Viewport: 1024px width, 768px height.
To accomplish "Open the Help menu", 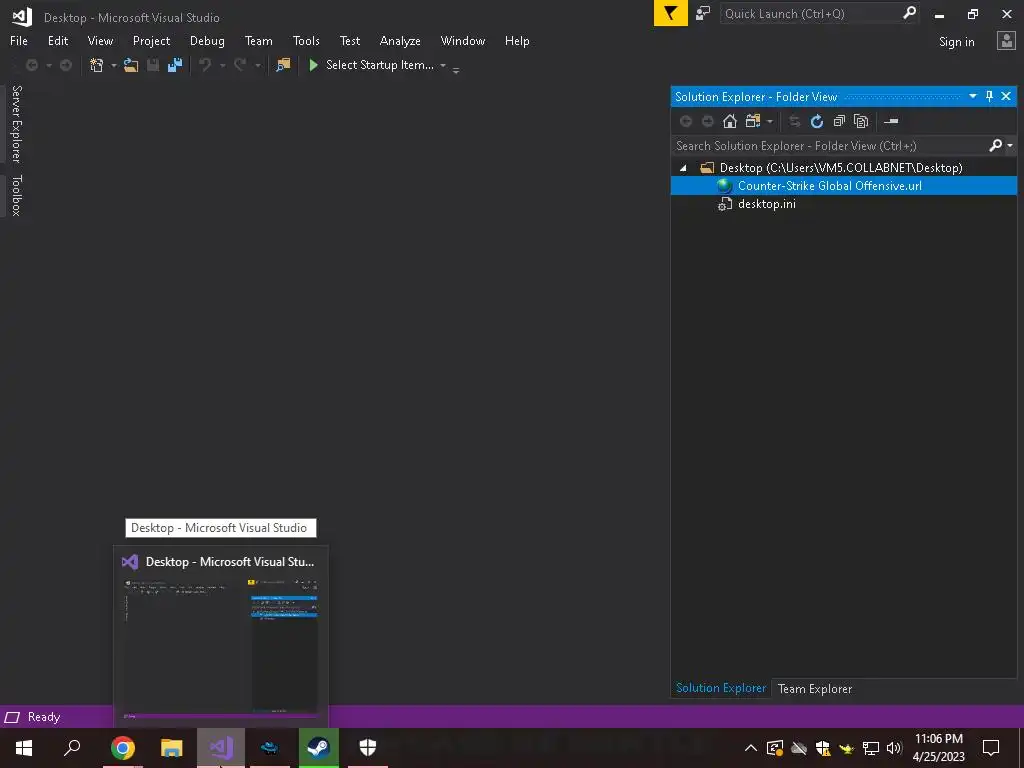I will click(517, 40).
